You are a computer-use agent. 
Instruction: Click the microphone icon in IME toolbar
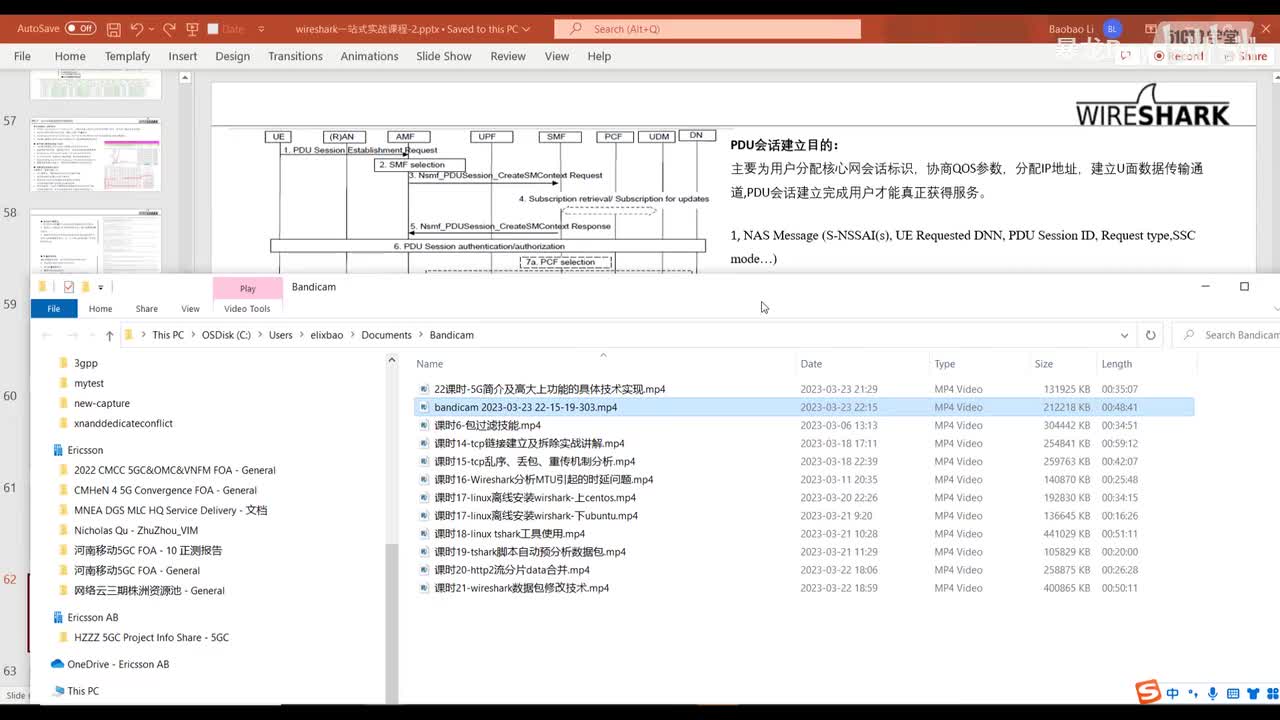click(1212, 693)
